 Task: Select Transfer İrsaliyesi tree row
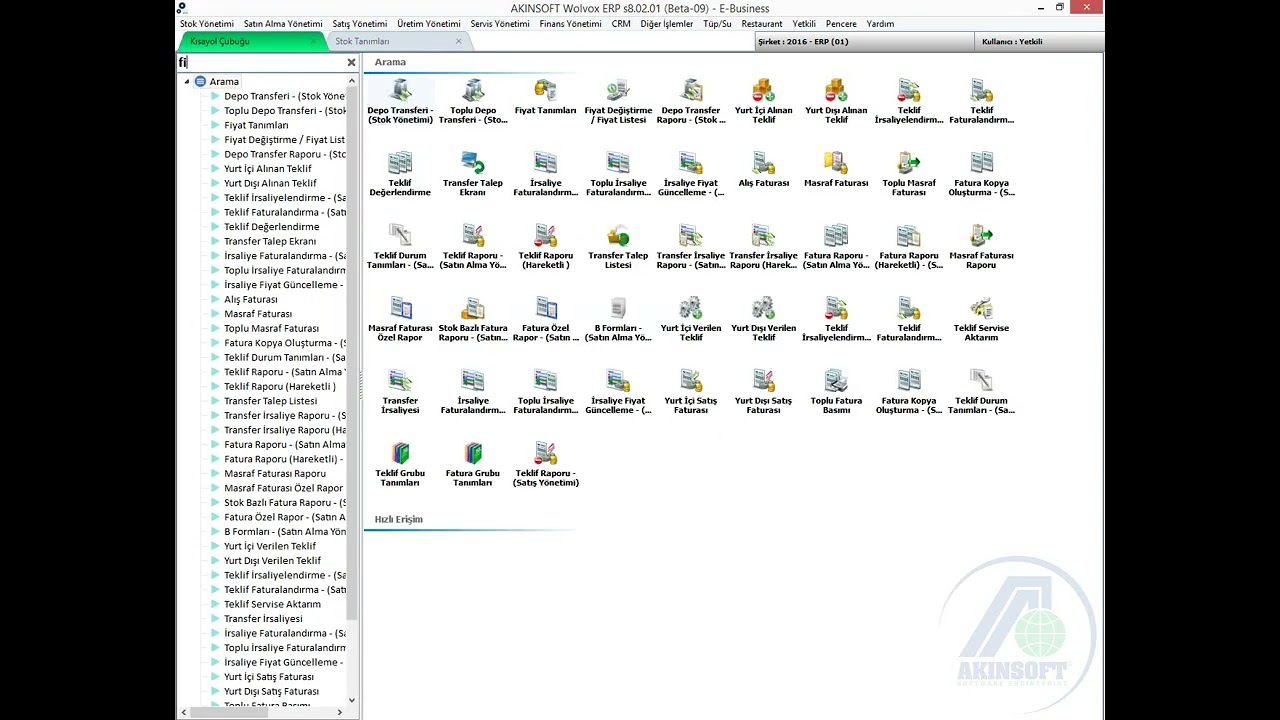pyautogui.click(x=263, y=618)
